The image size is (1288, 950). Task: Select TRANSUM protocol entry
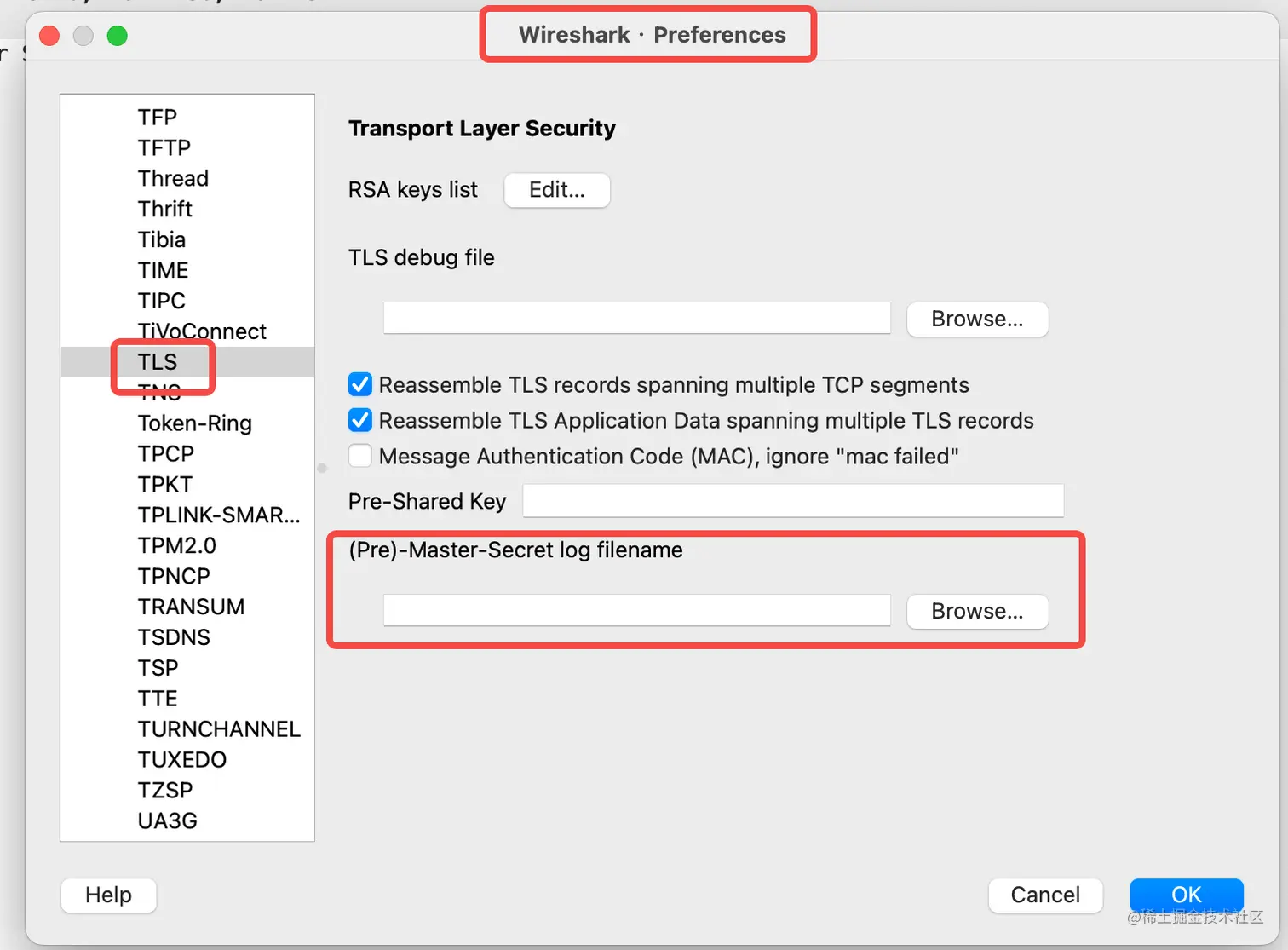(187, 607)
